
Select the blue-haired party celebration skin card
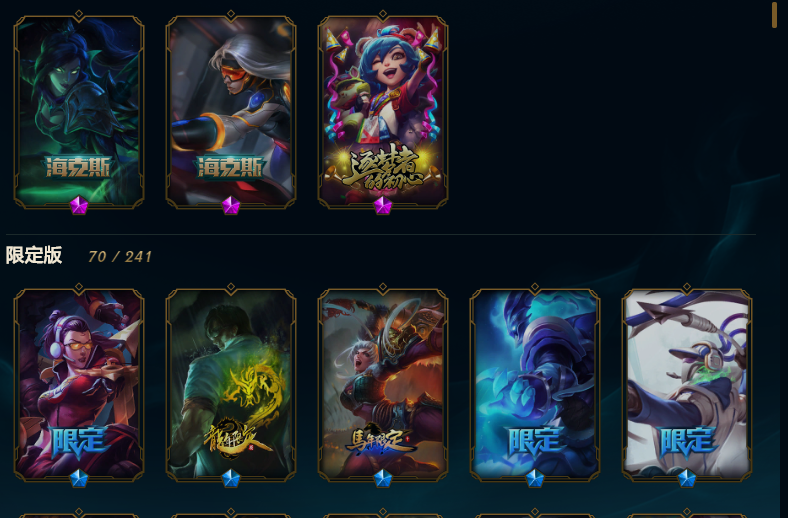[x=382, y=112]
